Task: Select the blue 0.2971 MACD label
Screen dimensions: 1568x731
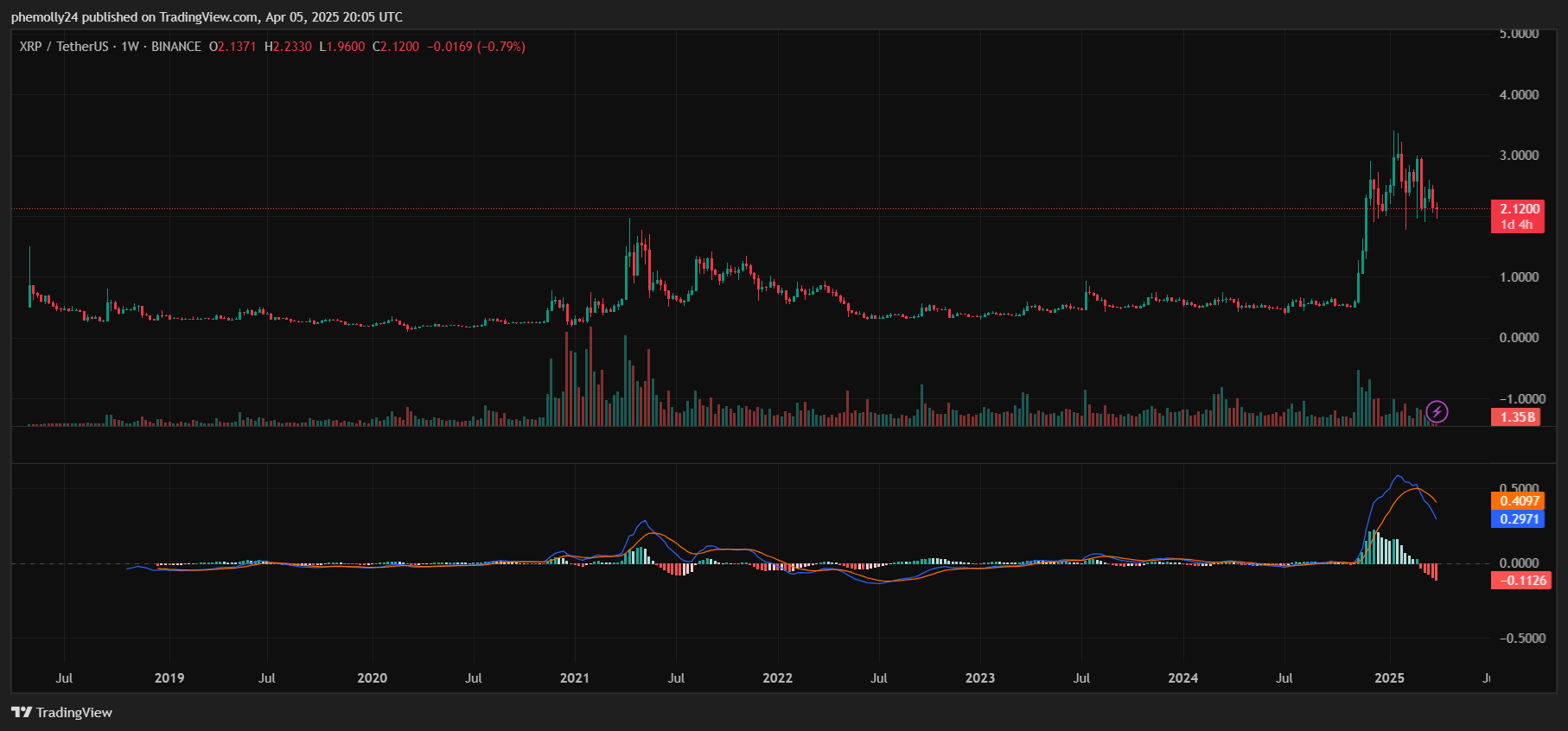Action: [1519, 519]
